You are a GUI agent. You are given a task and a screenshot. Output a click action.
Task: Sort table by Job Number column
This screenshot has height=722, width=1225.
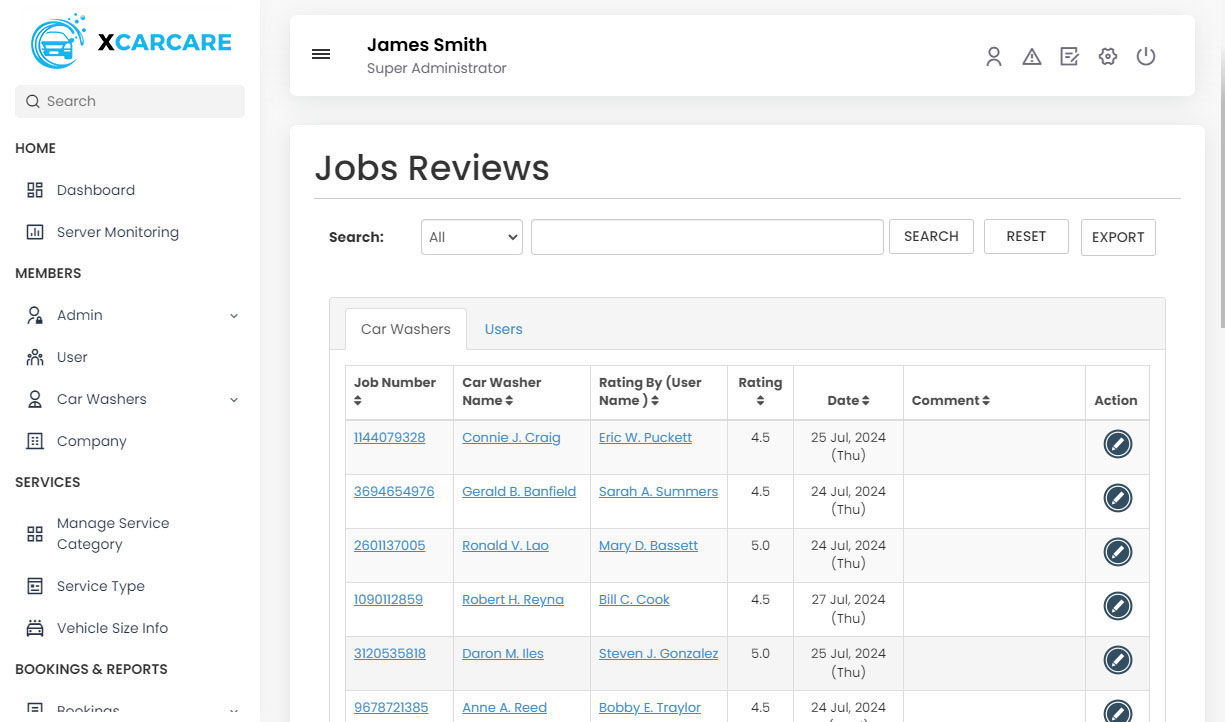click(358, 401)
